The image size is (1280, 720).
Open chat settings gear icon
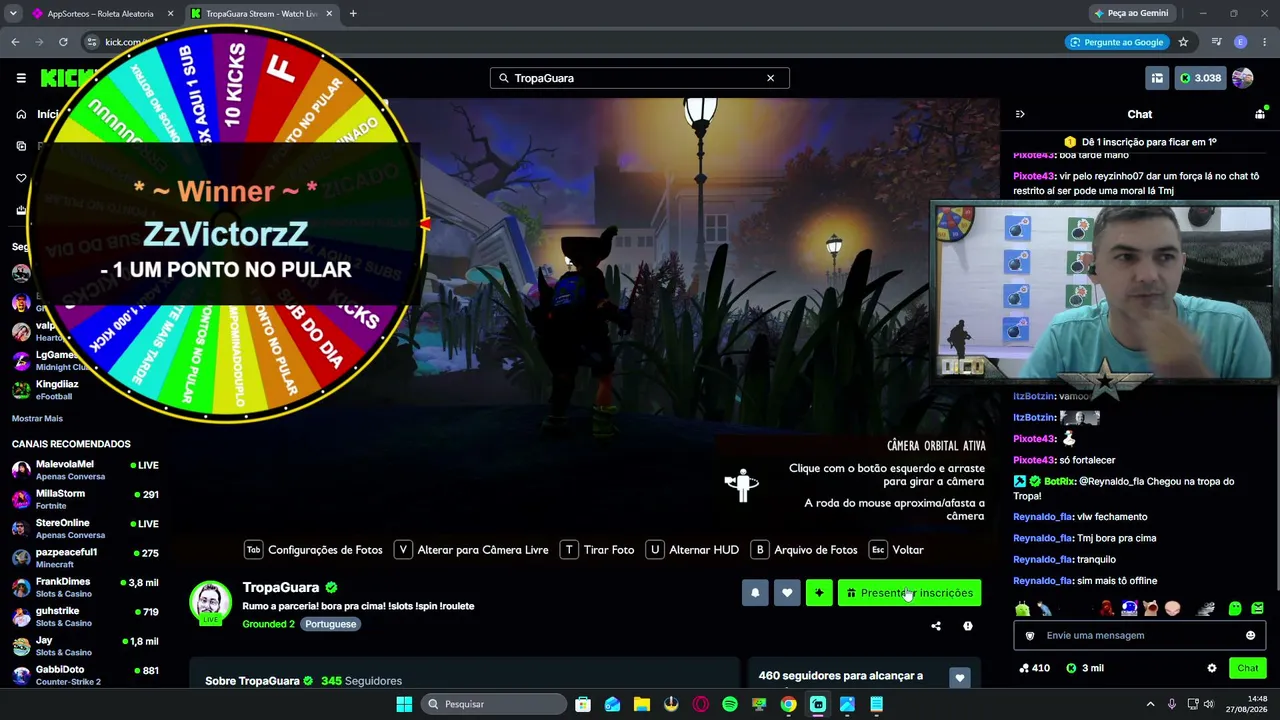click(1212, 668)
